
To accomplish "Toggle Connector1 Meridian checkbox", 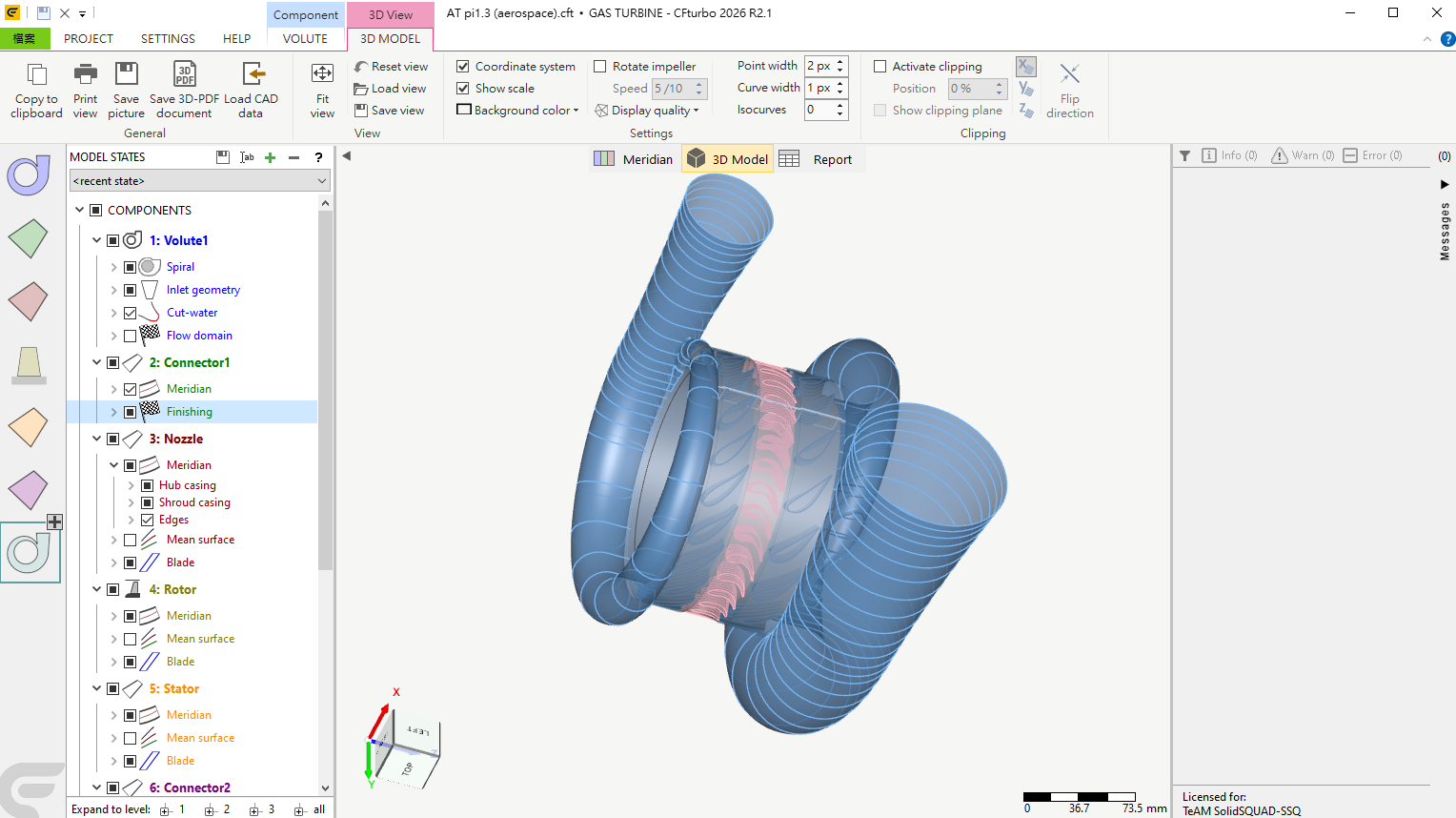I will point(131,389).
